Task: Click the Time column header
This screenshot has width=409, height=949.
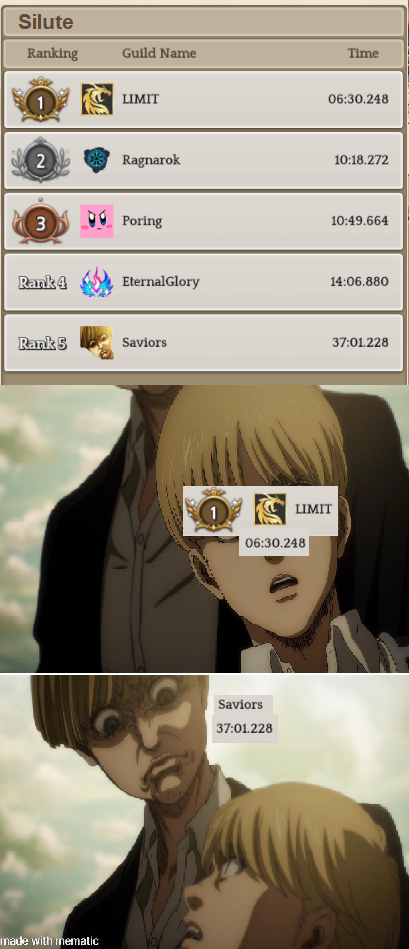Action: pos(363,53)
